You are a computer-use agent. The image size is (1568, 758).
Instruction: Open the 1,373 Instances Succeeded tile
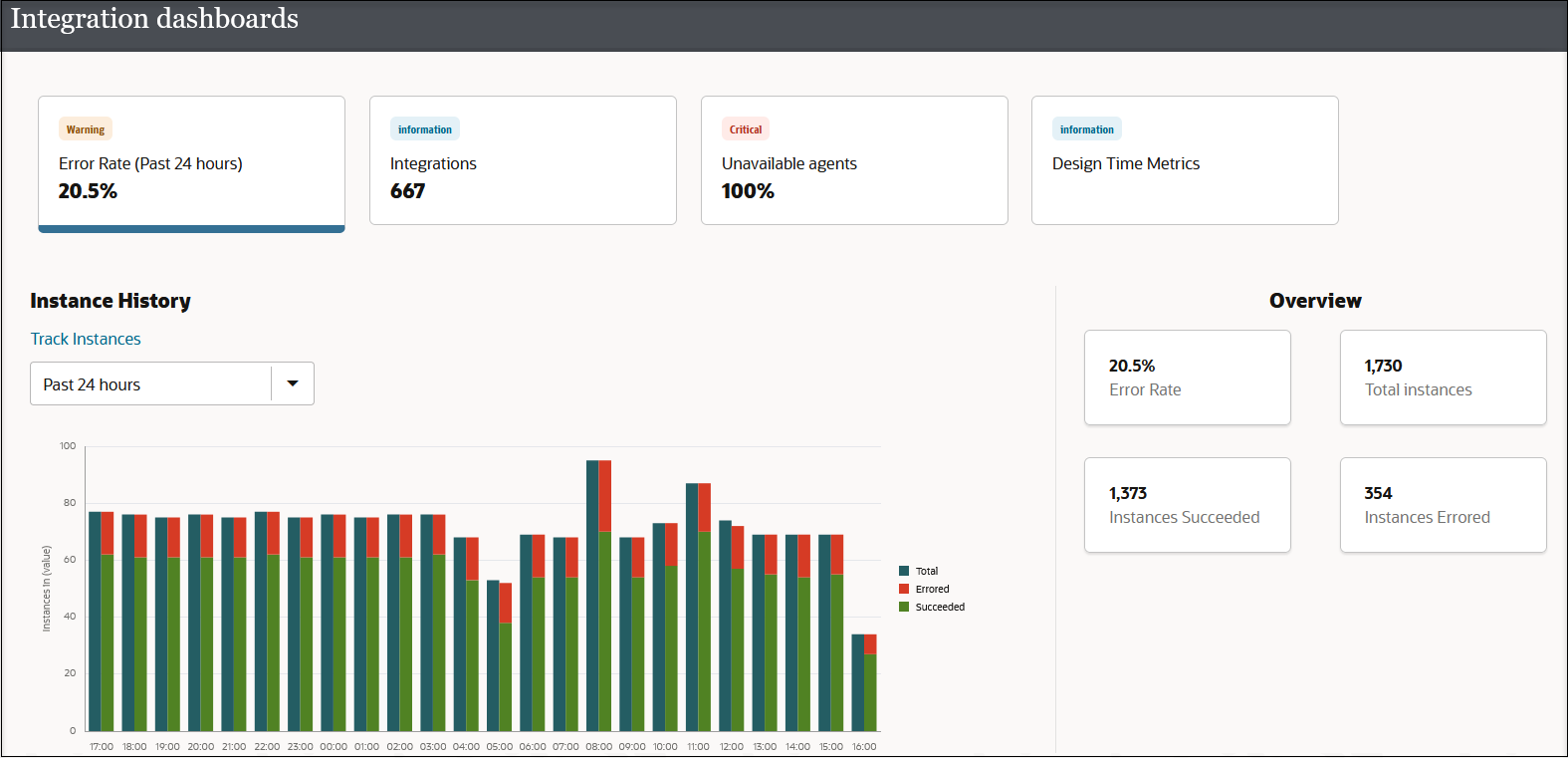(1188, 505)
